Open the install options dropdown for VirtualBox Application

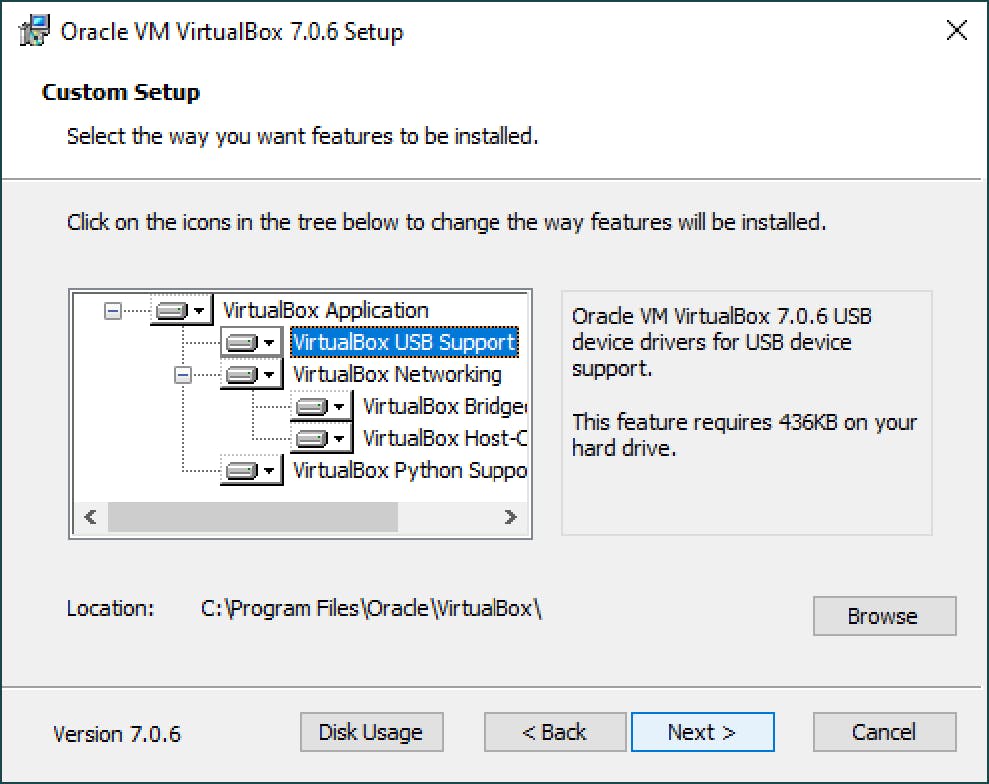pos(199,310)
